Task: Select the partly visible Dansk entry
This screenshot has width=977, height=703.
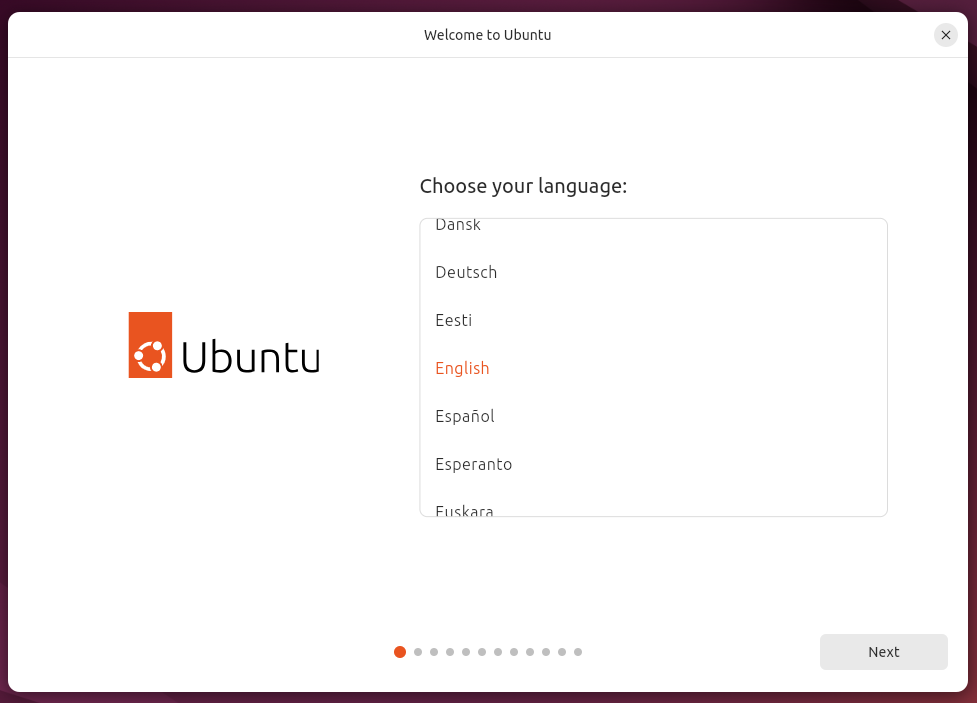Action: point(654,234)
